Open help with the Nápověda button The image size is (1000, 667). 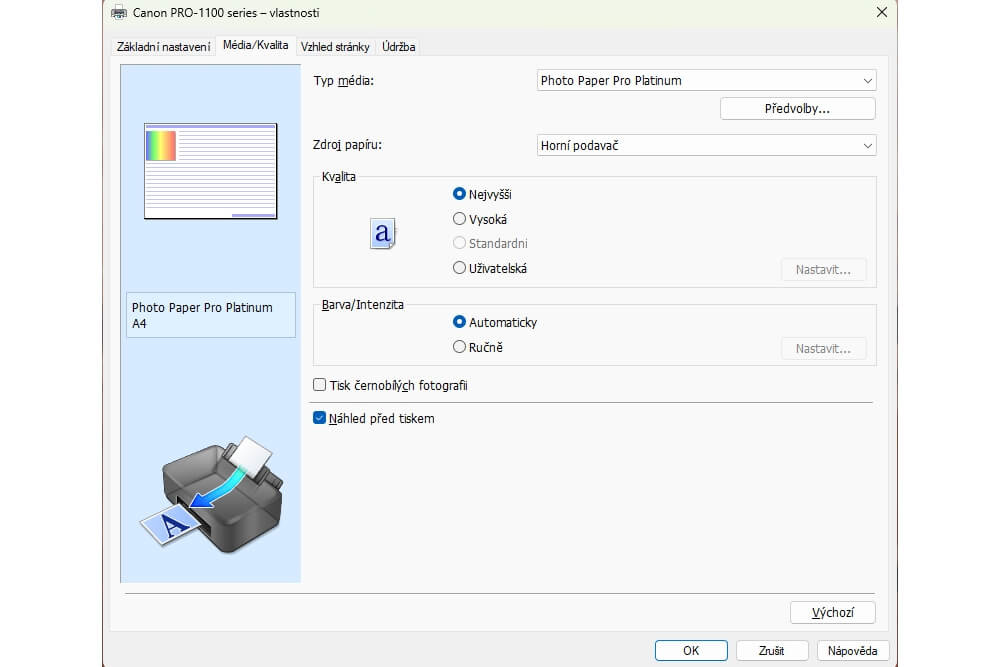pos(852,650)
